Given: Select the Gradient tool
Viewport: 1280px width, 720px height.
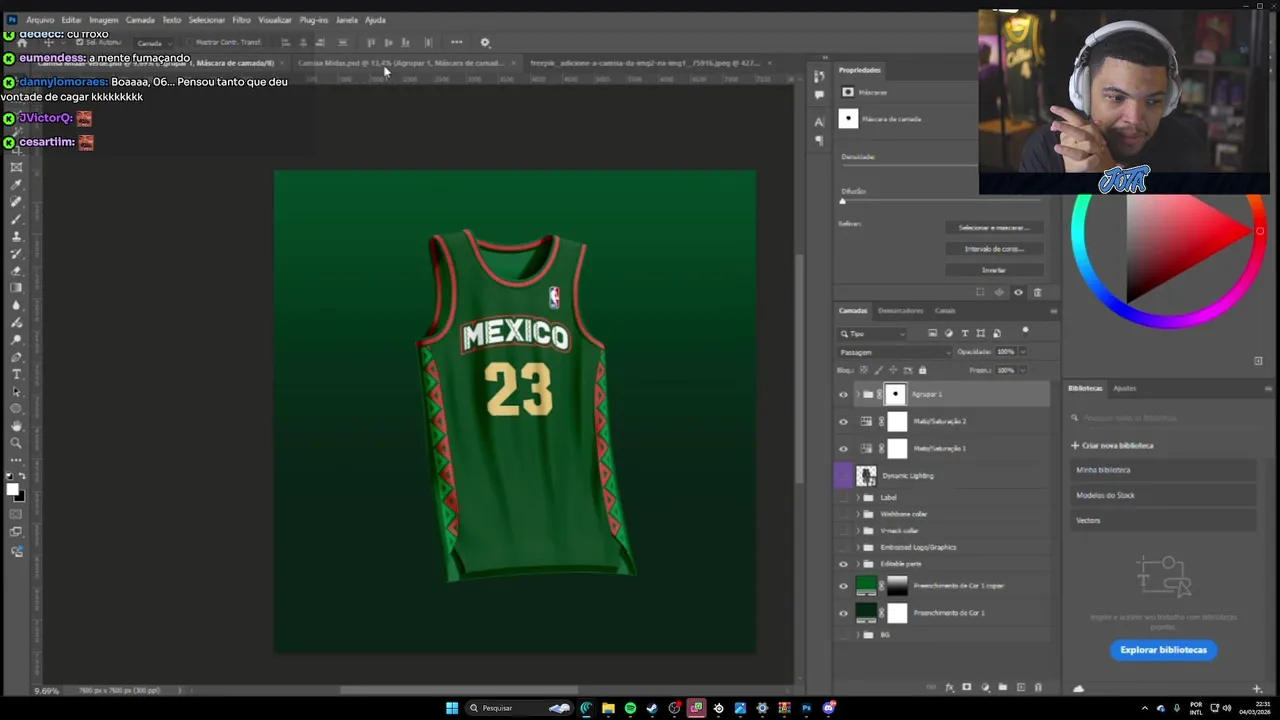Looking at the screenshot, I should click(x=16, y=288).
